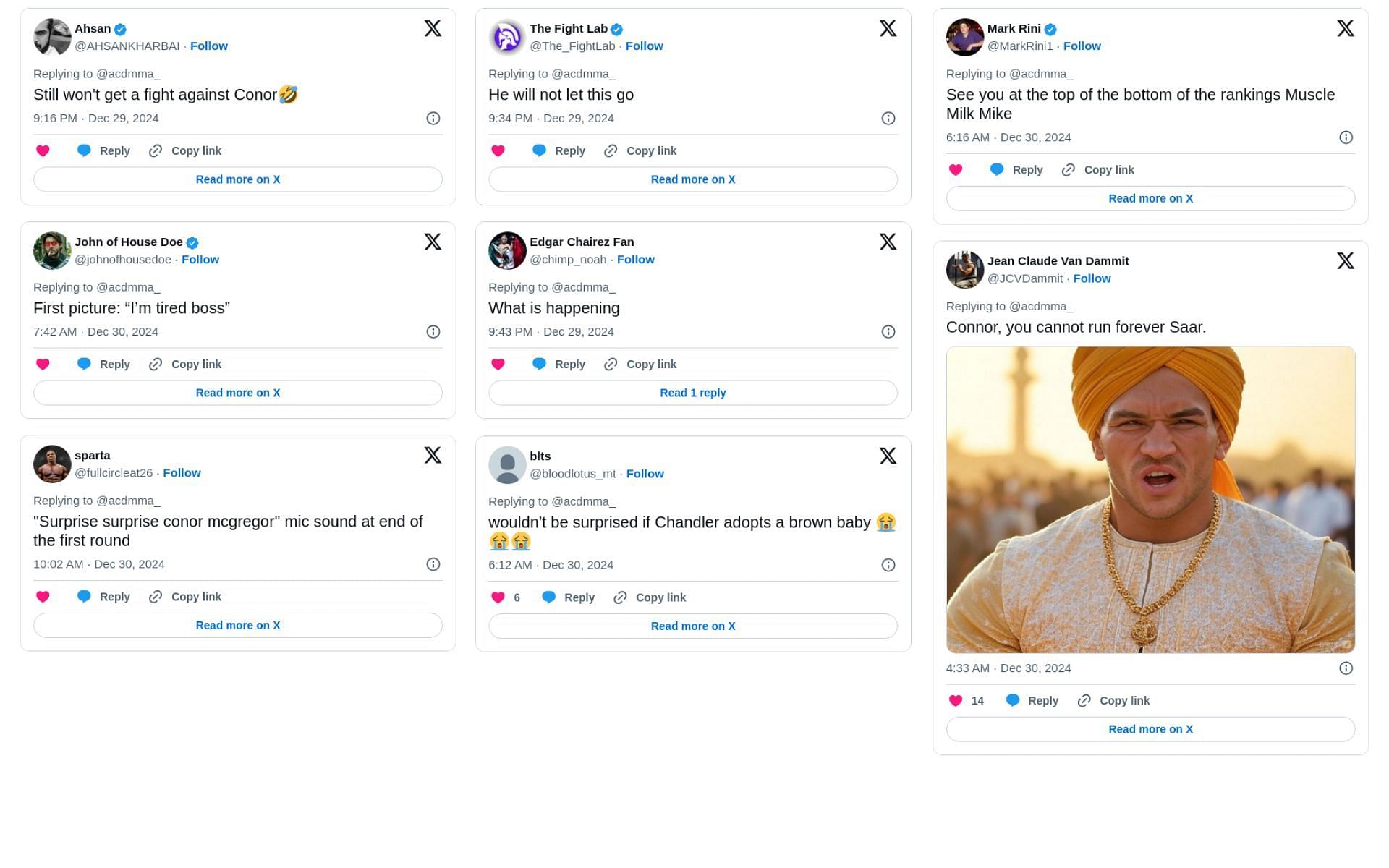Click the image in Jean Claude Van Dammit tweet

(x=1150, y=499)
